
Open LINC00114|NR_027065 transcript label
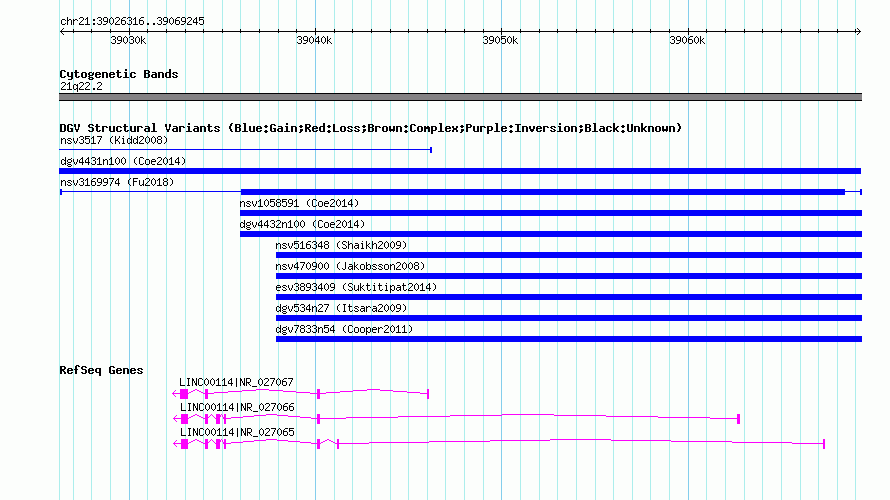[237, 432]
